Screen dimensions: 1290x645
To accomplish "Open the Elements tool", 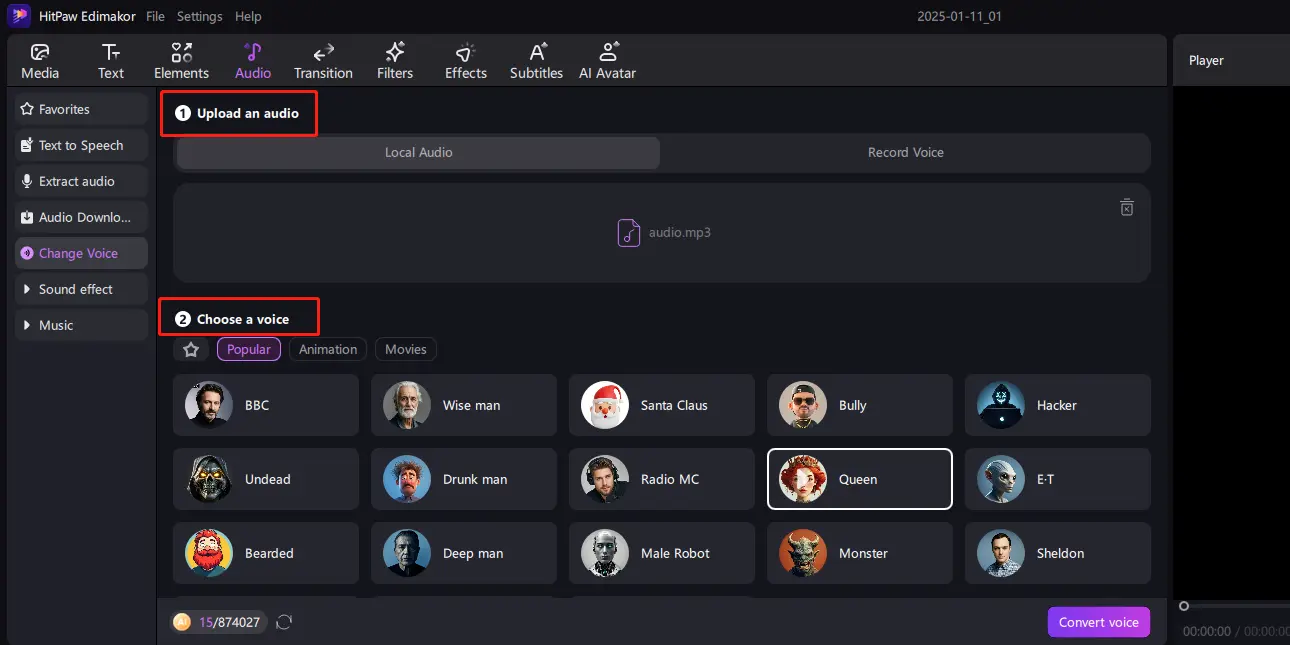I will point(181,61).
